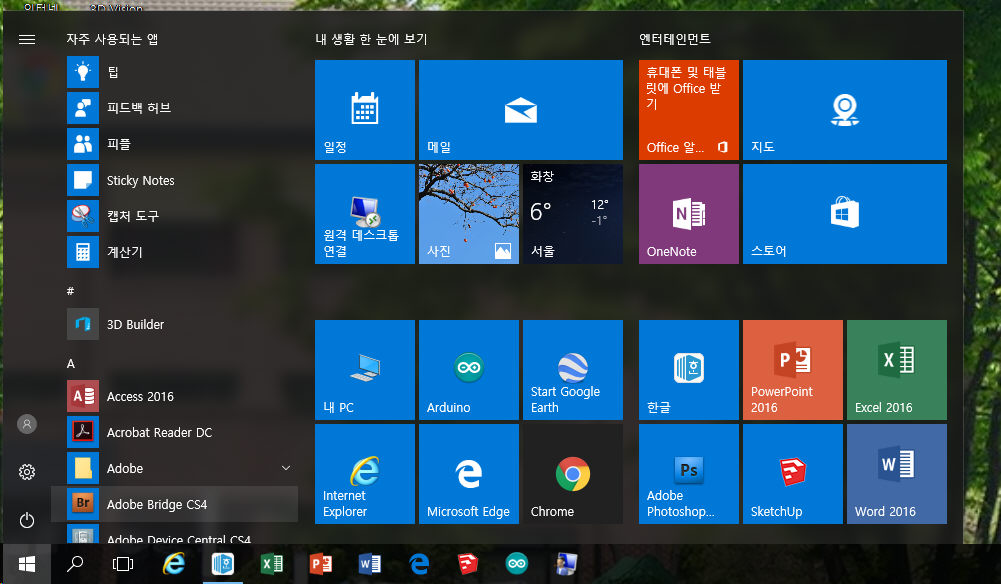Open 원격 데스크톱 연결 tile
This screenshot has height=584, width=1001.
[365, 214]
